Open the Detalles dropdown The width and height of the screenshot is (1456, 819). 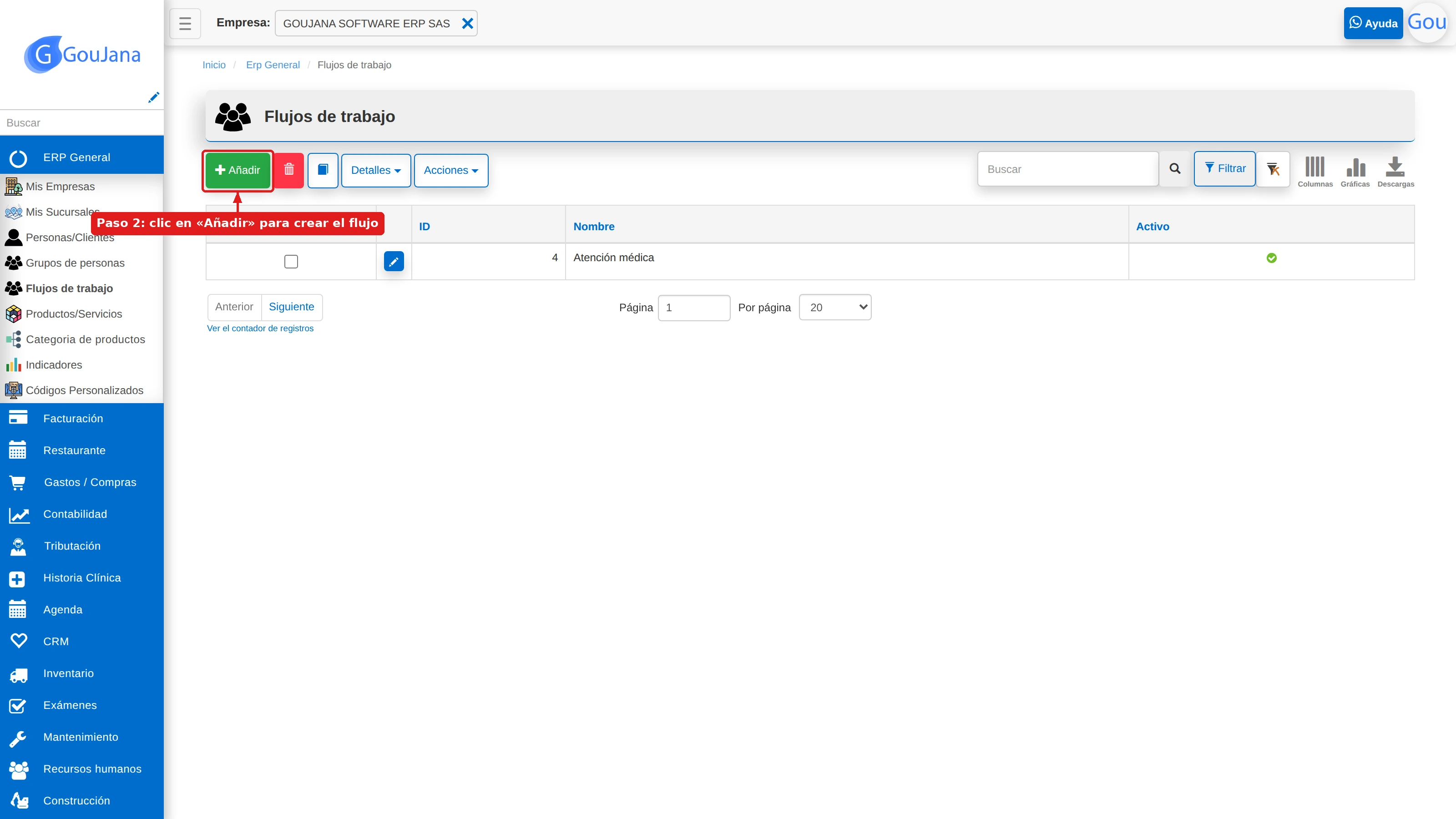click(376, 170)
